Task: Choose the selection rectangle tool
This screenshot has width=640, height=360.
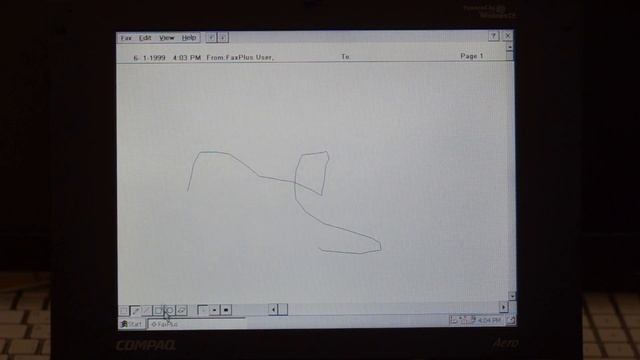Action: 124,311
